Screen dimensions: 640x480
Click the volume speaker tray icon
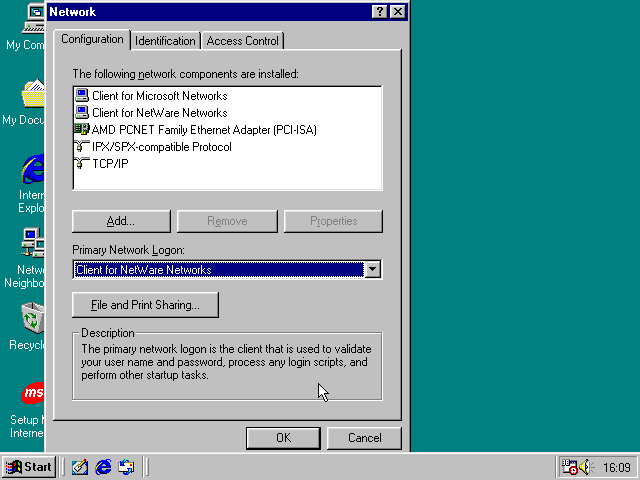[587, 467]
